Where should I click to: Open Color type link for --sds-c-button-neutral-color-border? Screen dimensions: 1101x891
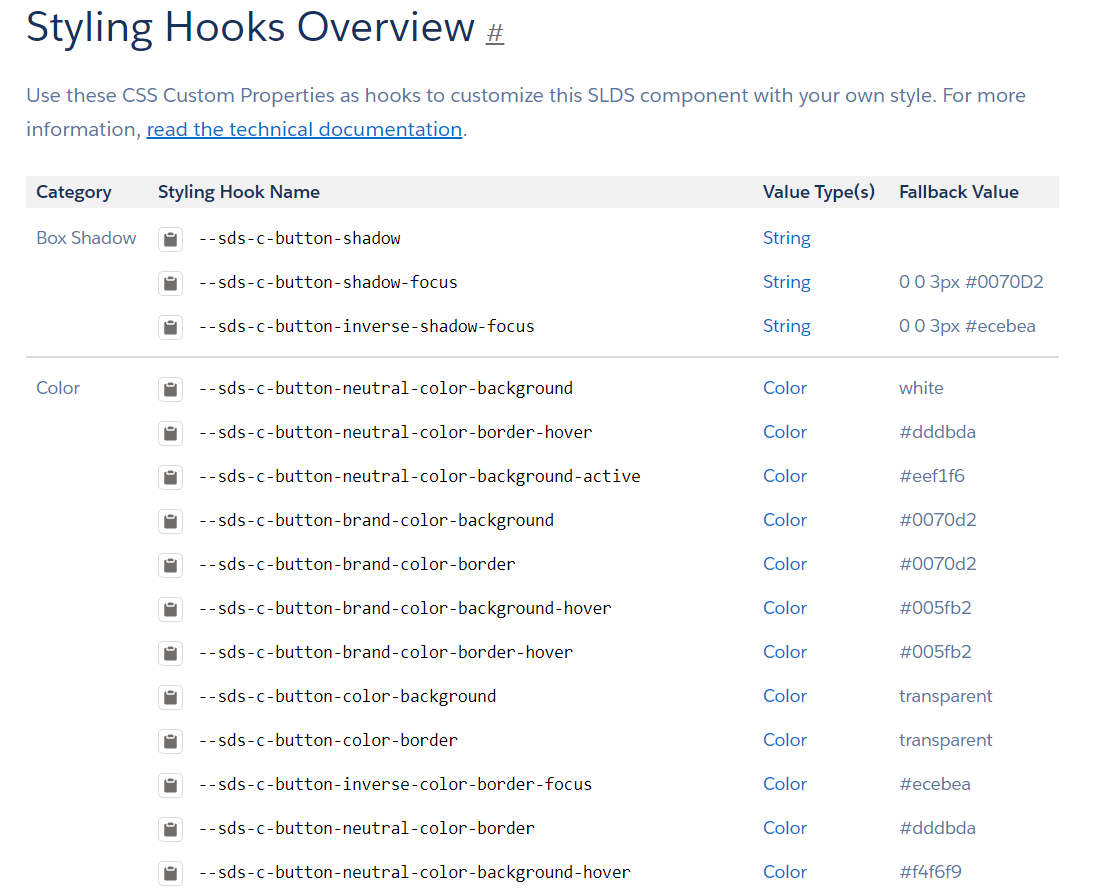point(785,828)
